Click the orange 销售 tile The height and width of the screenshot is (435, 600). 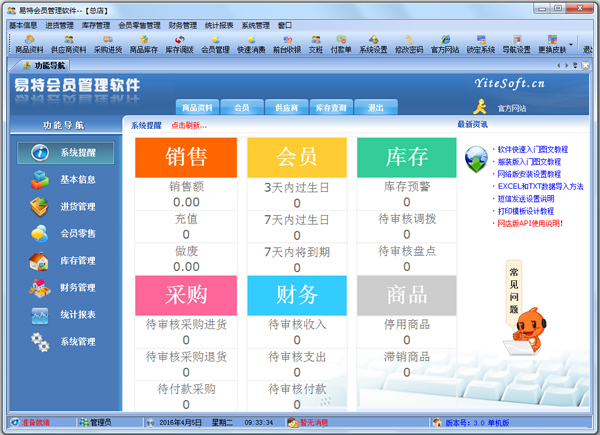click(x=186, y=157)
